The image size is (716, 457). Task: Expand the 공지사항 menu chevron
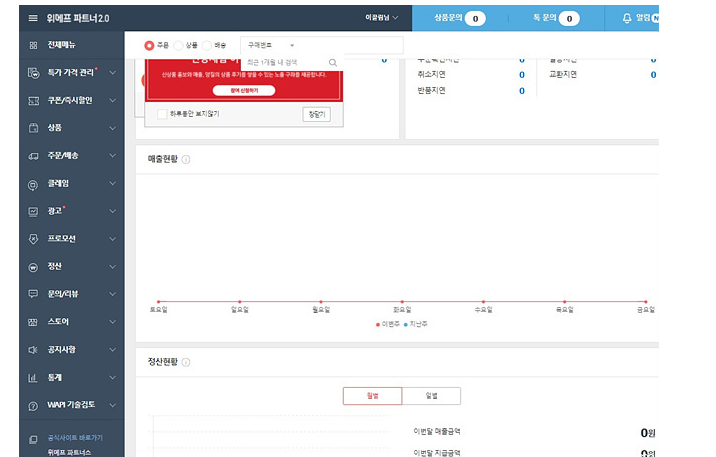pos(113,350)
